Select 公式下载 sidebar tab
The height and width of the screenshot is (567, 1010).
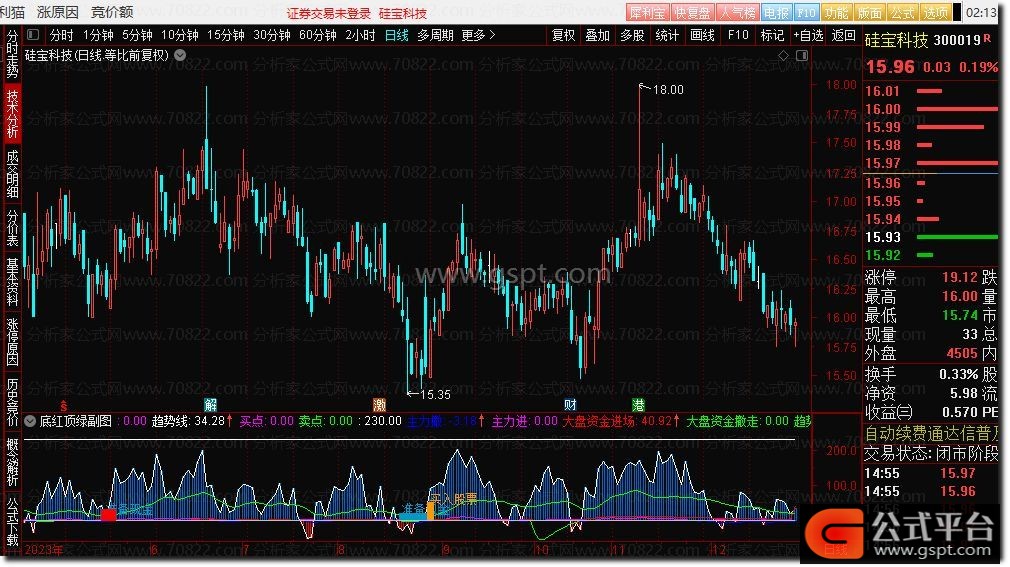(x=12, y=521)
